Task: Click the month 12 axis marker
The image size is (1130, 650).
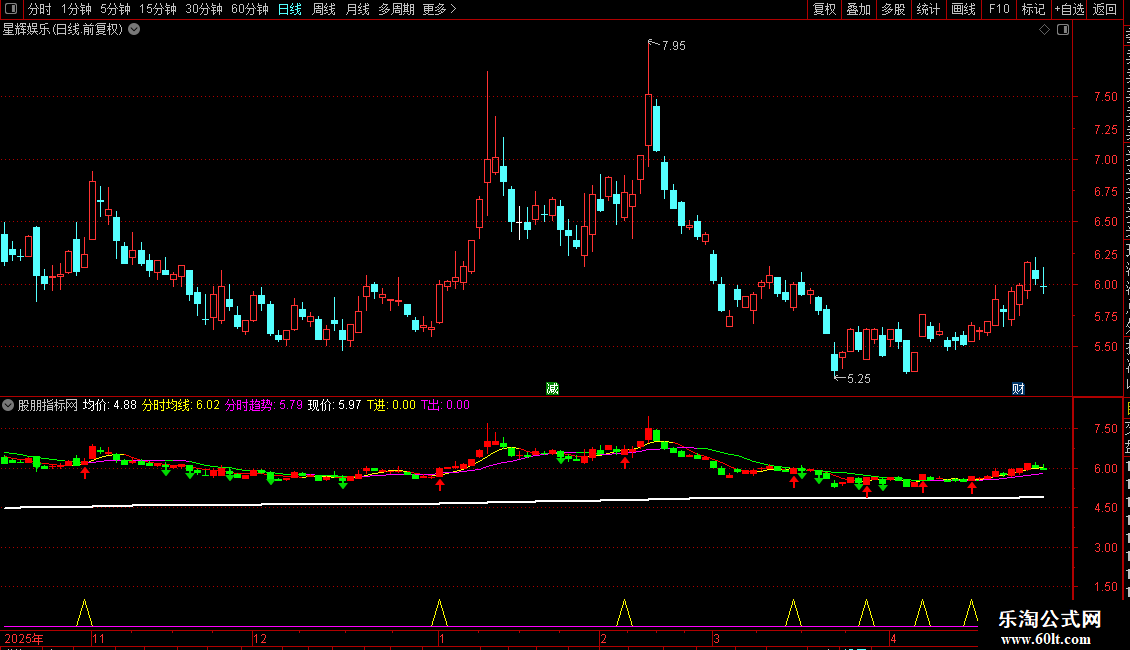Action: click(260, 638)
